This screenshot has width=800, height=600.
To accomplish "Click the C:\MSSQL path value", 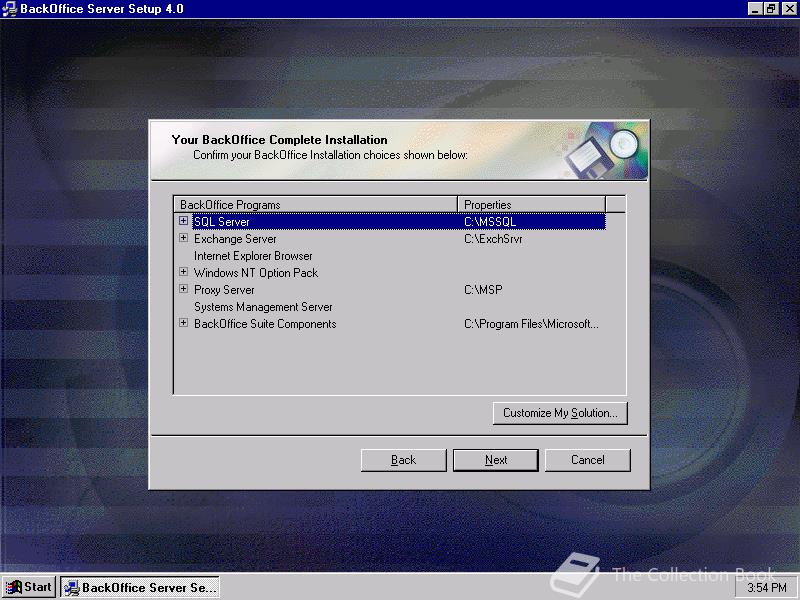I will tap(490, 221).
